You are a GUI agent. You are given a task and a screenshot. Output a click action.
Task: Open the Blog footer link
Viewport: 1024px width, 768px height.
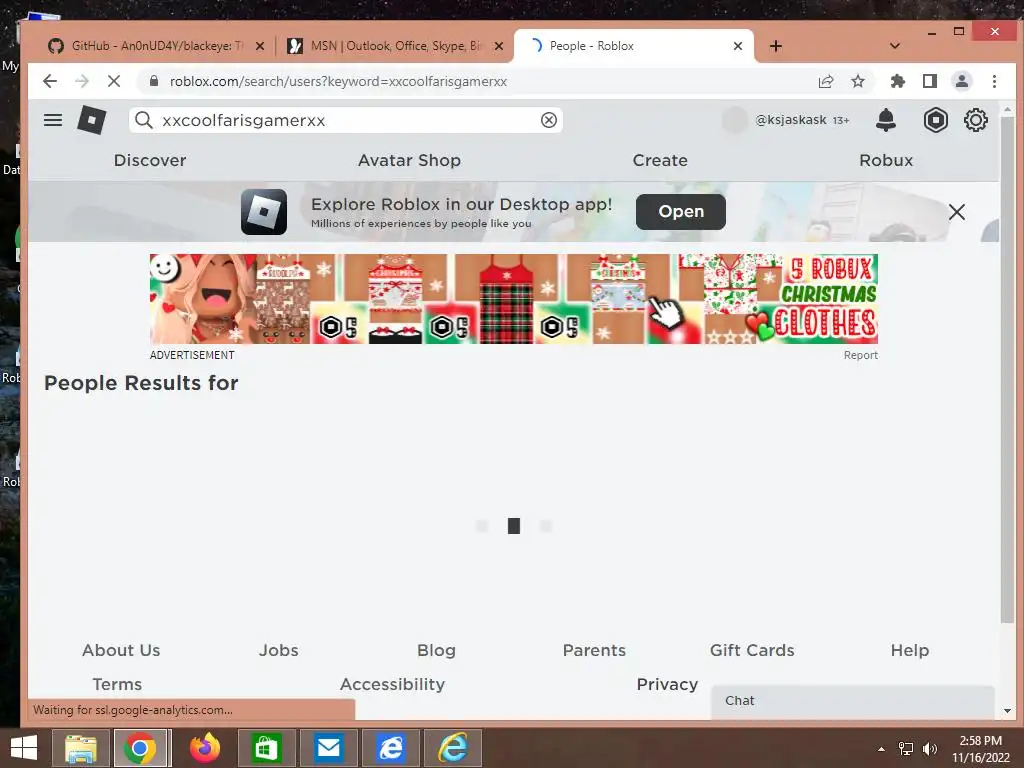(436, 650)
